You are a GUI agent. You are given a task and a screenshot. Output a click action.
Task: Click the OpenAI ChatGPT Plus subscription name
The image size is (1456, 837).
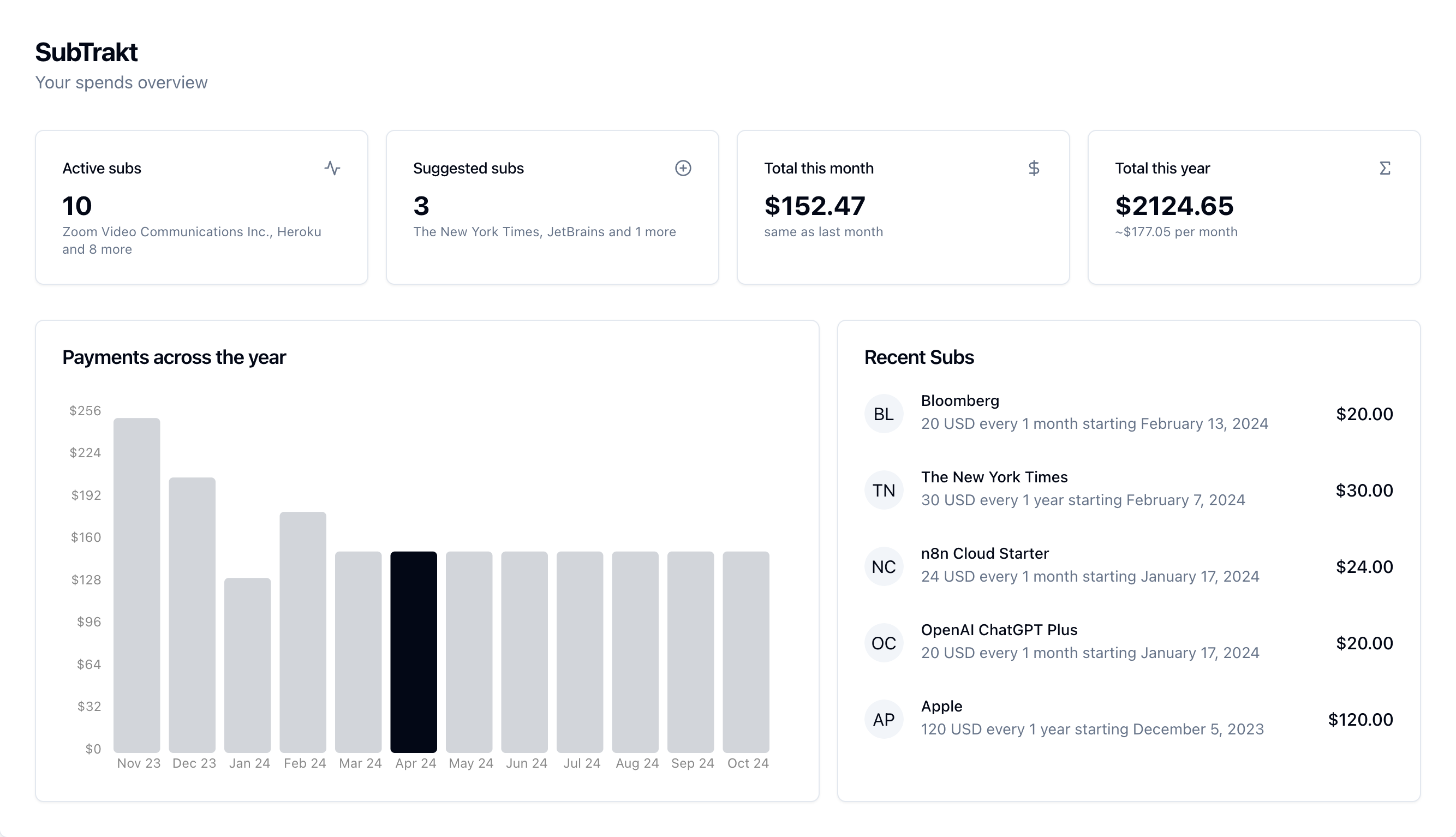(999, 631)
